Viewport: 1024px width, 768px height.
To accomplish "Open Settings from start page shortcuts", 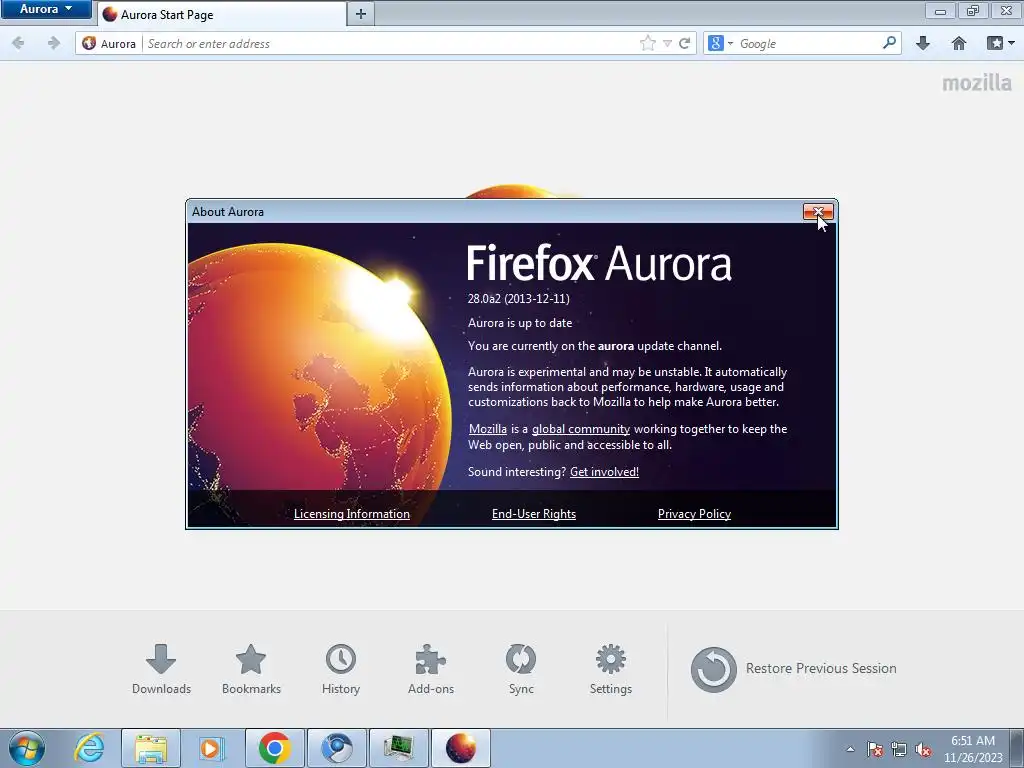I will point(611,669).
